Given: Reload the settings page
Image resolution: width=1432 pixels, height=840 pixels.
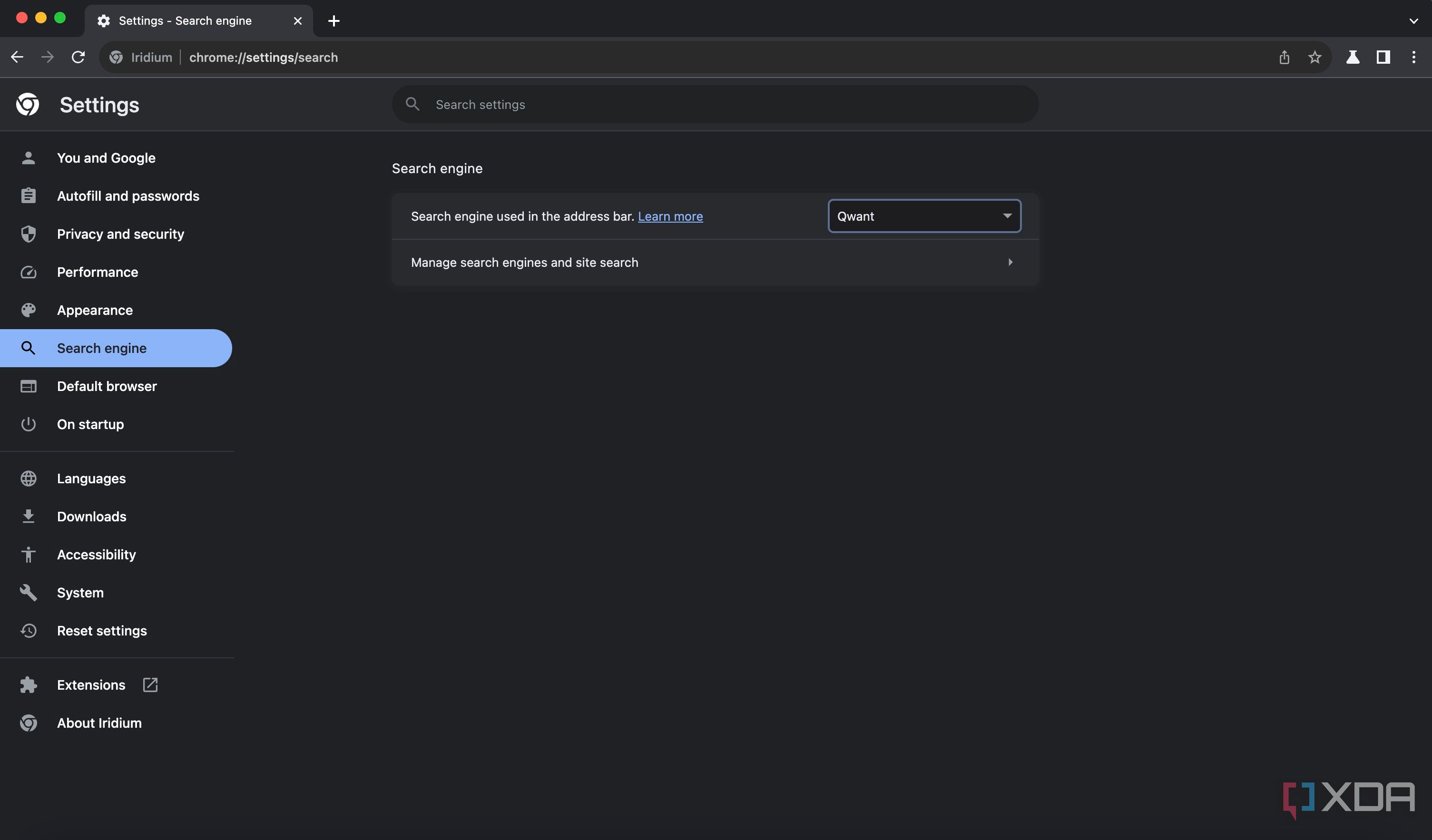Looking at the screenshot, I should pyautogui.click(x=78, y=57).
